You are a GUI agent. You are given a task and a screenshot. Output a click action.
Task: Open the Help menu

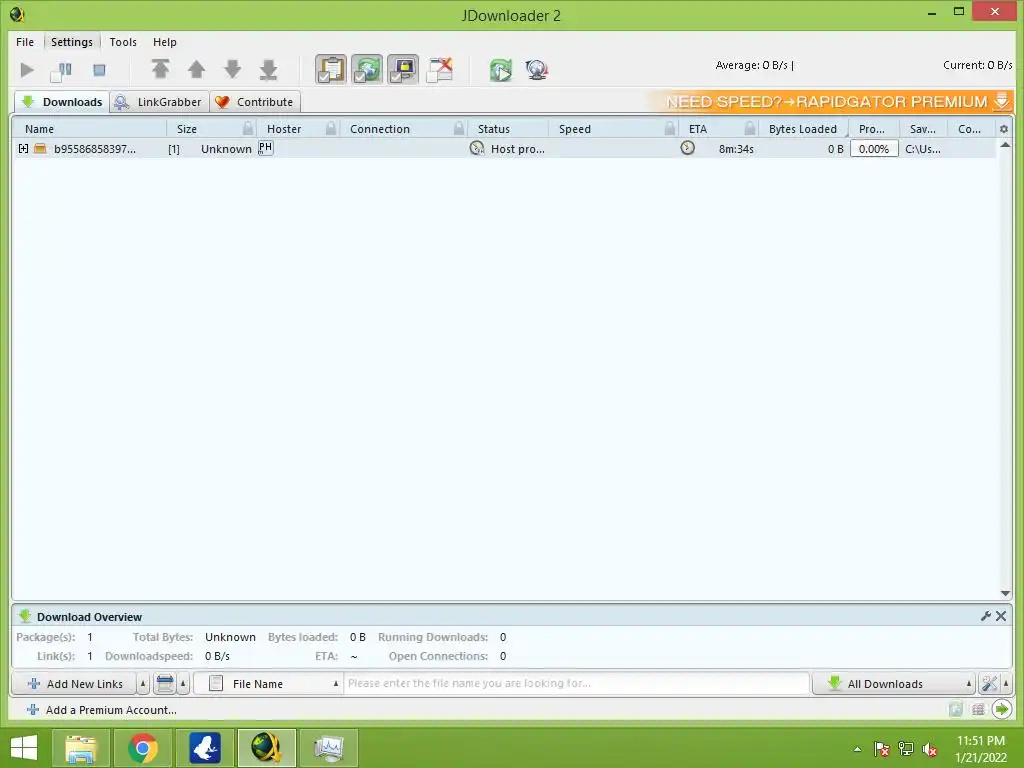tap(165, 42)
